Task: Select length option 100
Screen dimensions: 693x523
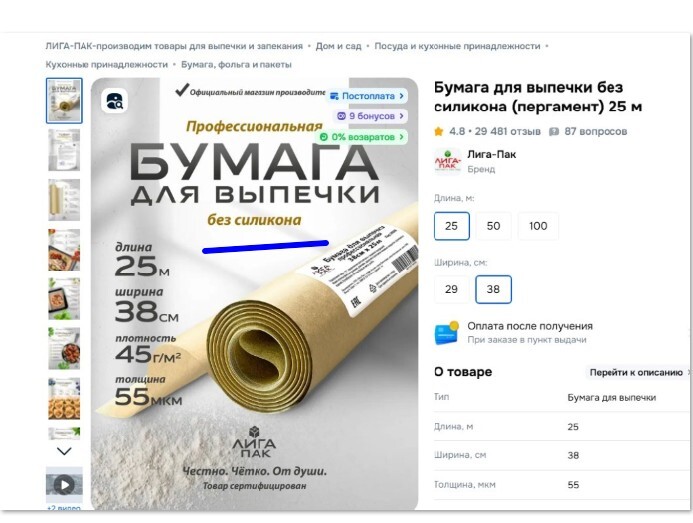Action: click(x=538, y=226)
